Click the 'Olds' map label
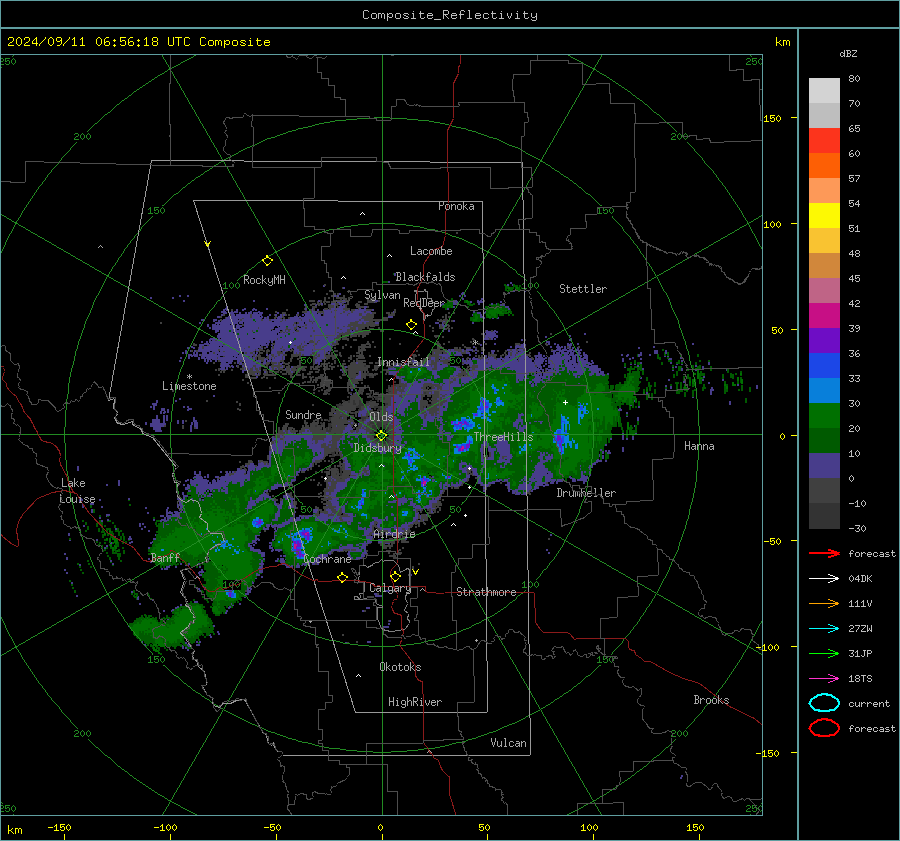The image size is (900, 841). point(381,417)
